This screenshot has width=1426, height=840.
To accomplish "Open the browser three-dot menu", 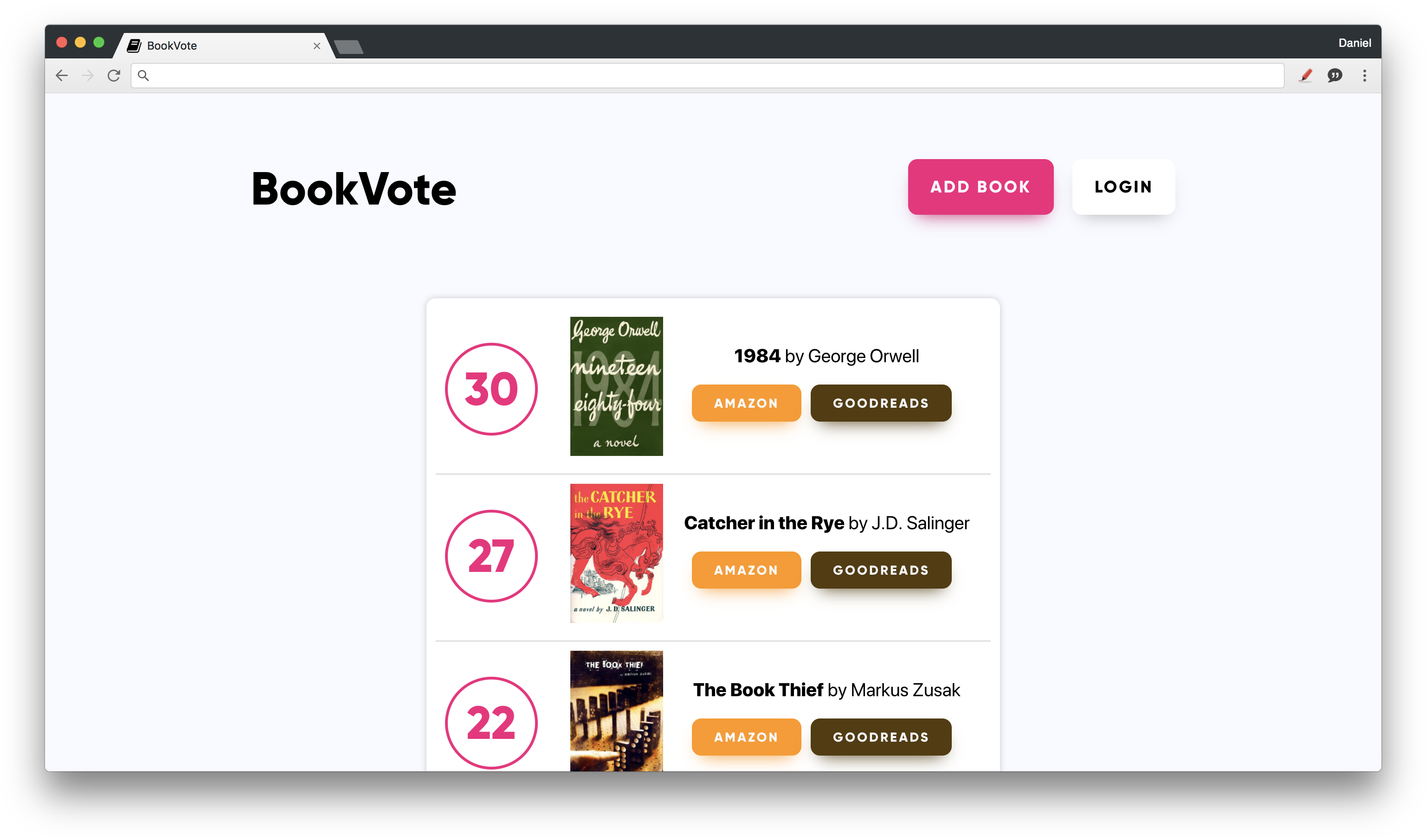I will click(x=1364, y=75).
